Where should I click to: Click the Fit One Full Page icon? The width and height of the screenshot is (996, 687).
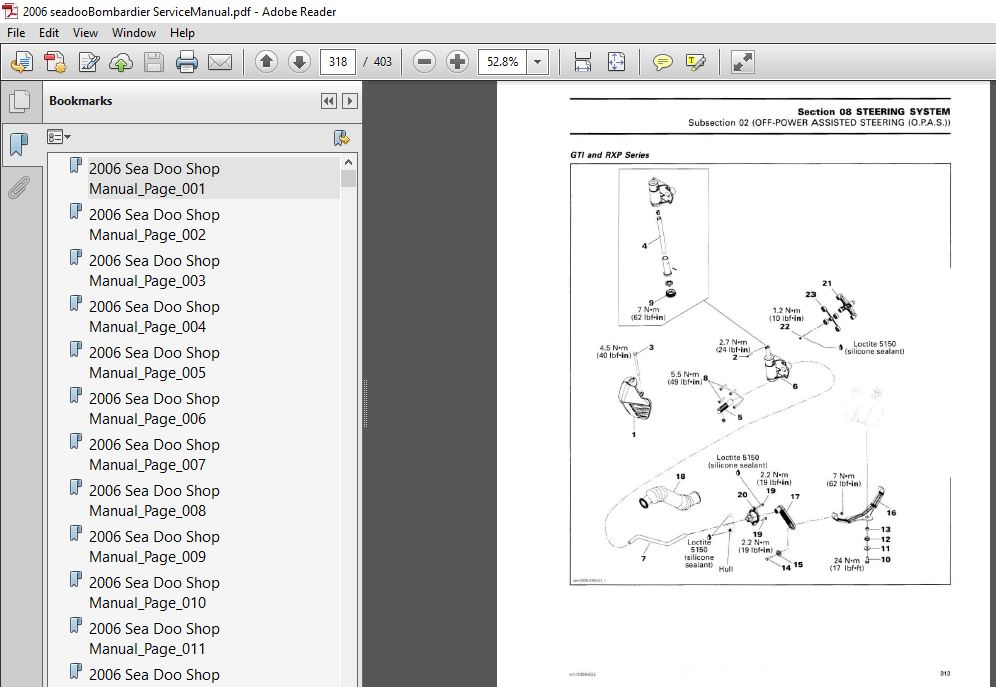coord(616,62)
